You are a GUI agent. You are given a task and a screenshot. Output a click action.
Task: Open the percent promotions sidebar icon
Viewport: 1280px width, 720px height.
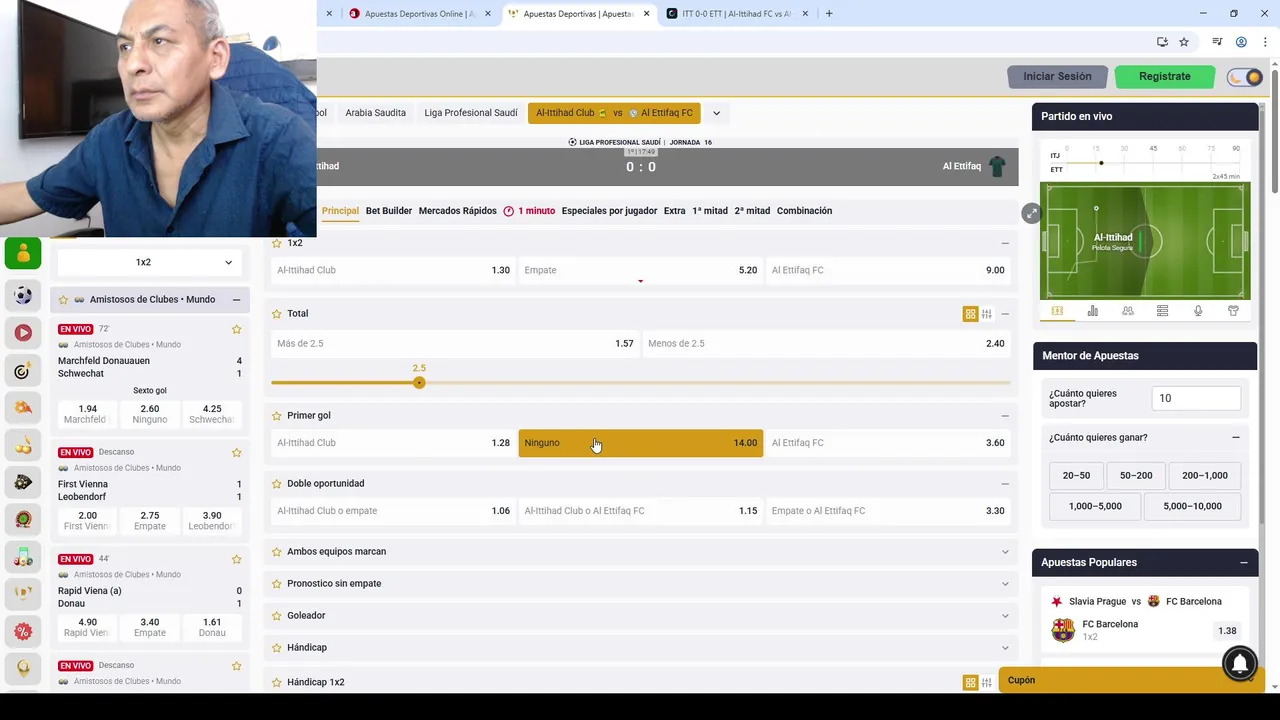(23, 632)
